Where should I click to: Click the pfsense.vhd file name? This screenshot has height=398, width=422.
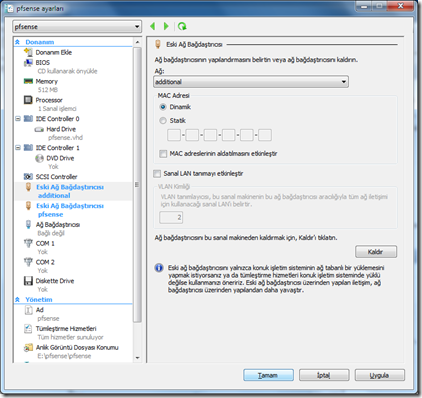[x=65, y=138]
